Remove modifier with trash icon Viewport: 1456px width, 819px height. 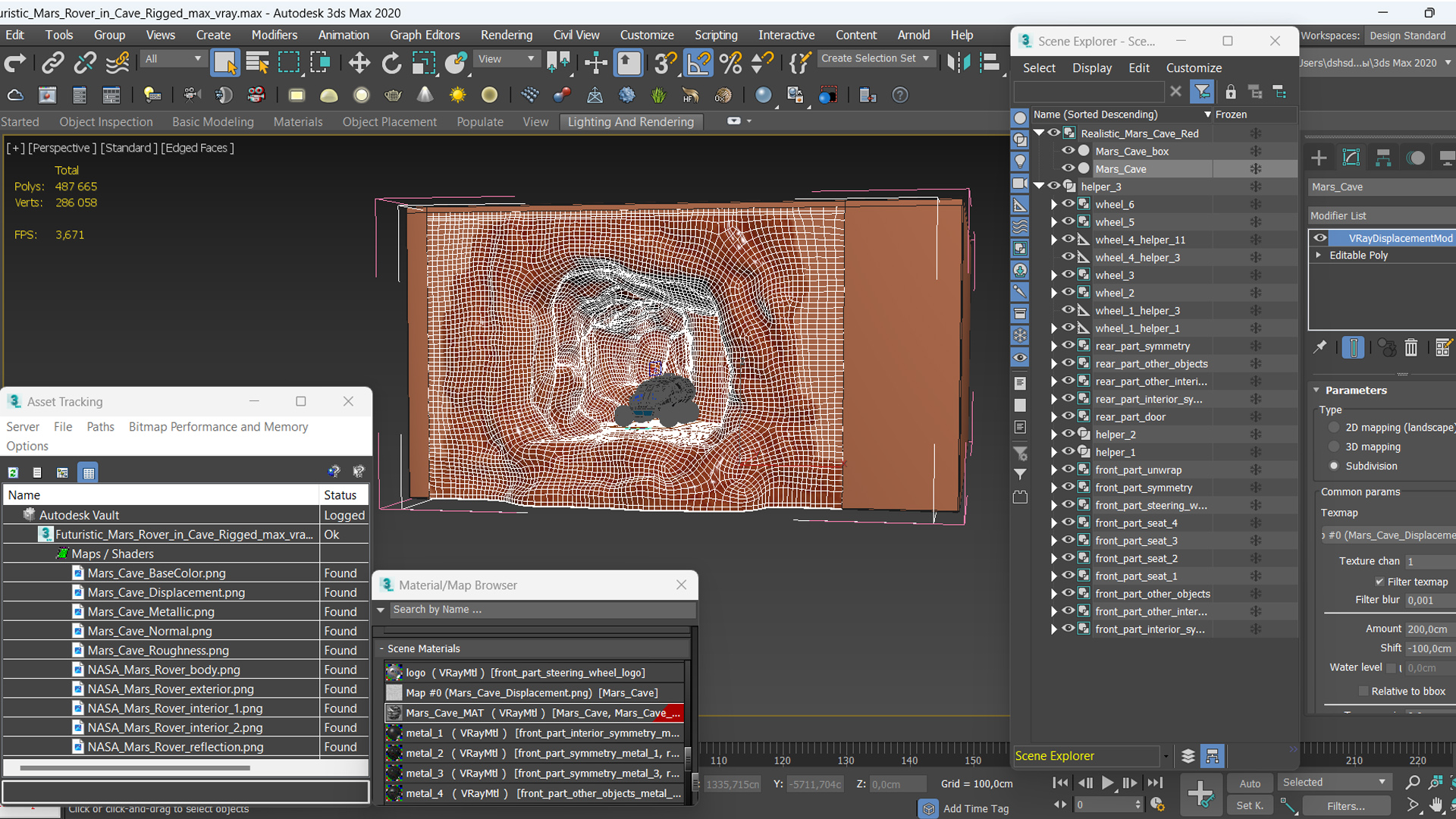point(1410,347)
